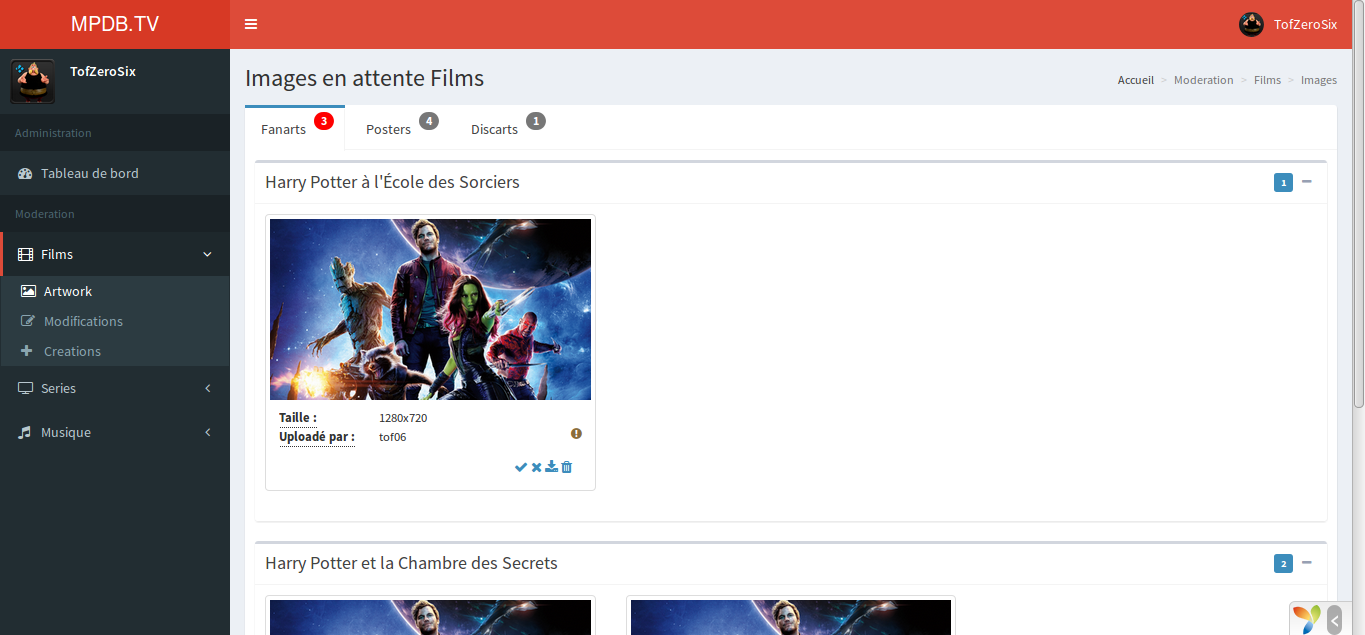
Task: Expand the Musique menu chevron
Action: click(x=208, y=432)
